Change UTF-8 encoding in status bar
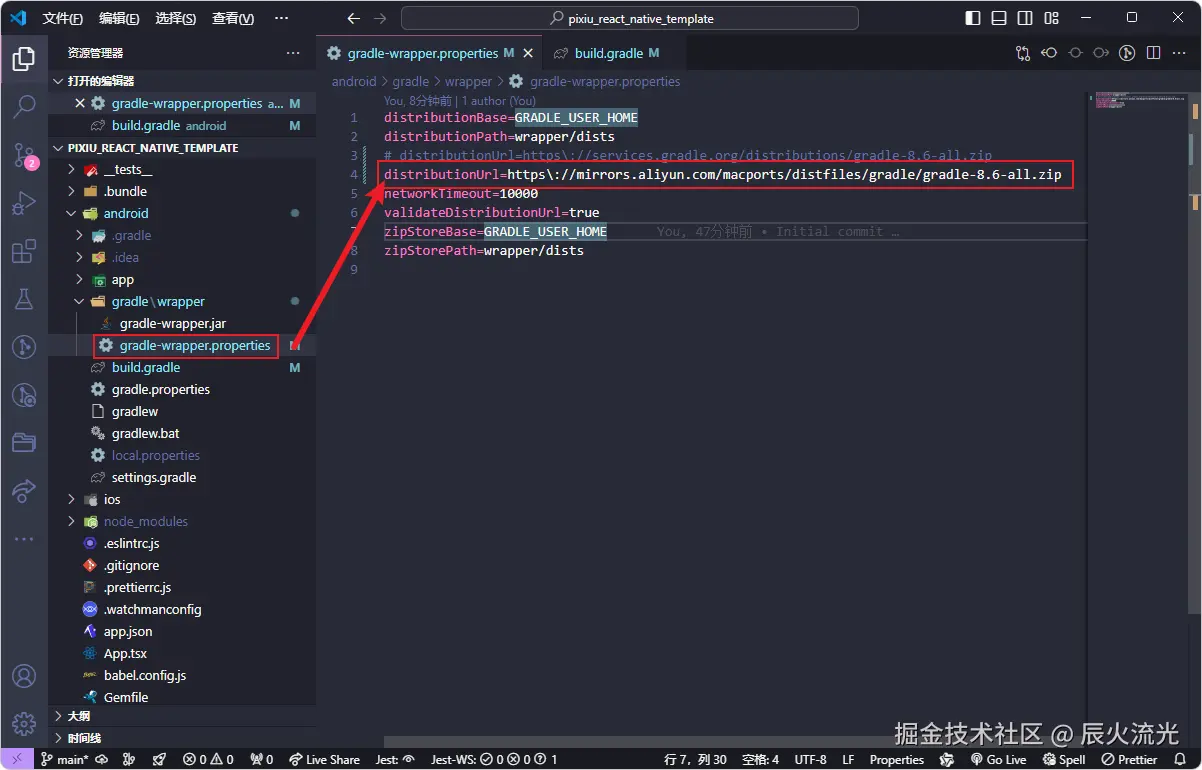This screenshot has height=770, width=1202. pyautogui.click(x=810, y=760)
